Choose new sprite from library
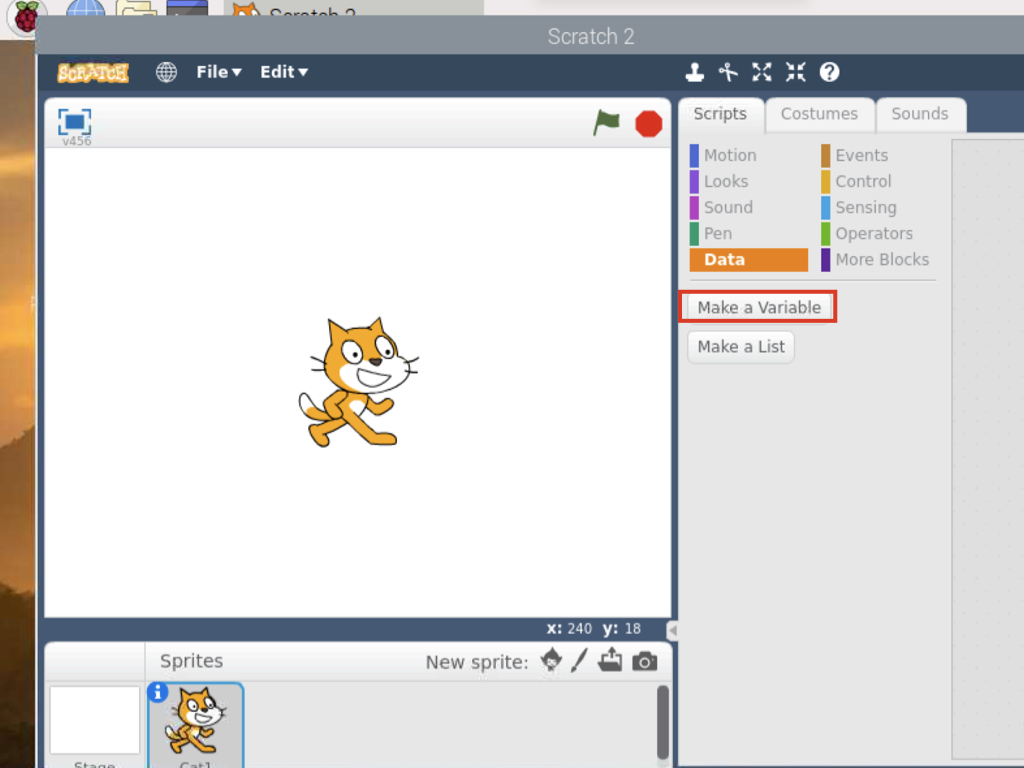Screen dimensions: 1024x768 coord(551,660)
